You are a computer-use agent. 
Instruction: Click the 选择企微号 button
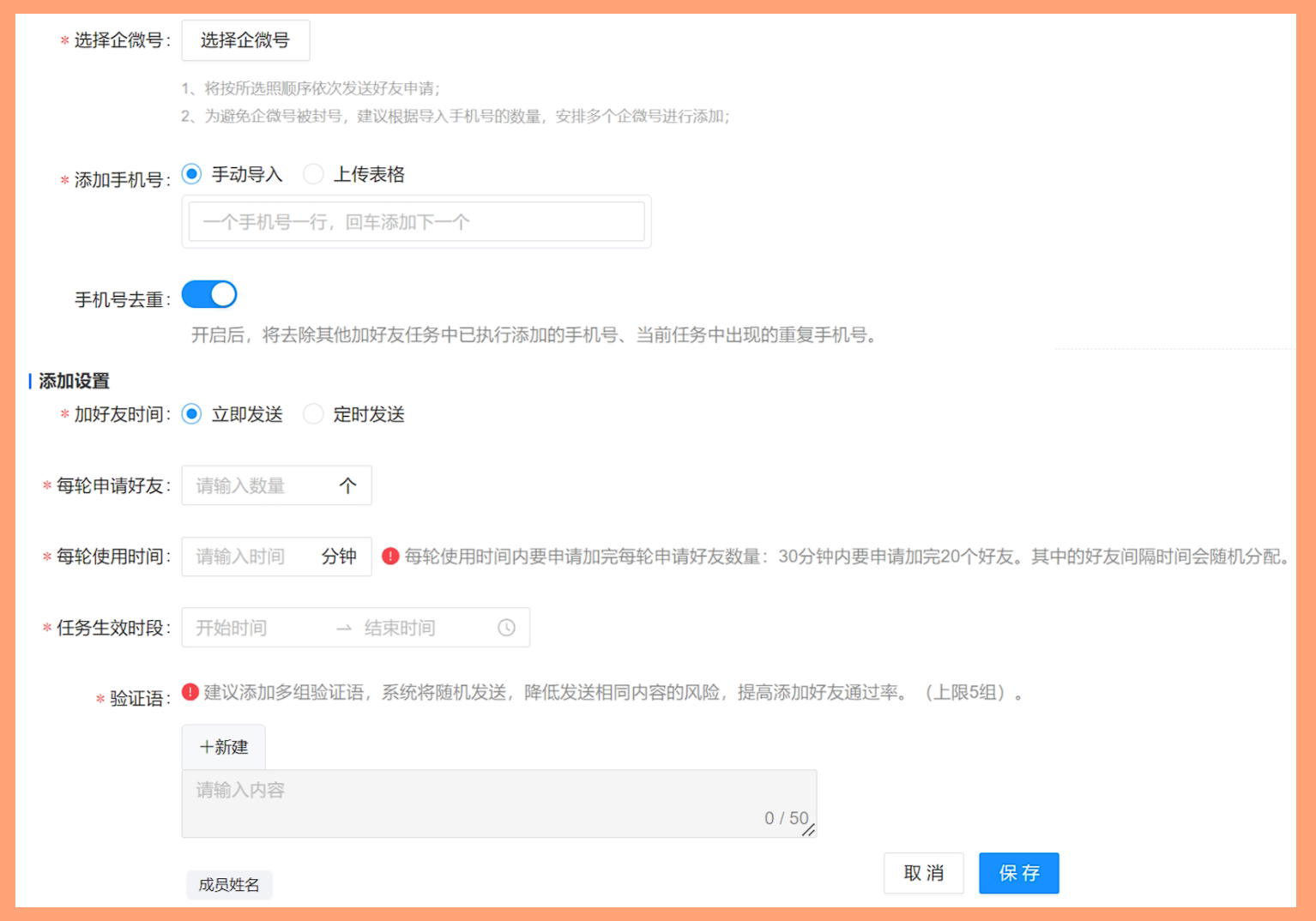click(245, 40)
